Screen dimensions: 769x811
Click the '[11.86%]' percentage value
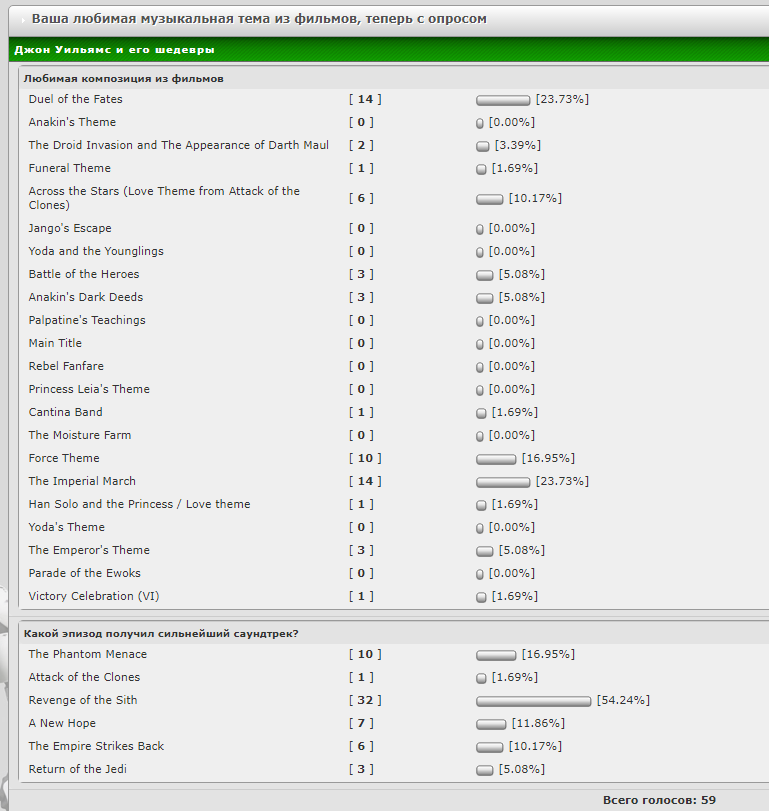(x=538, y=723)
